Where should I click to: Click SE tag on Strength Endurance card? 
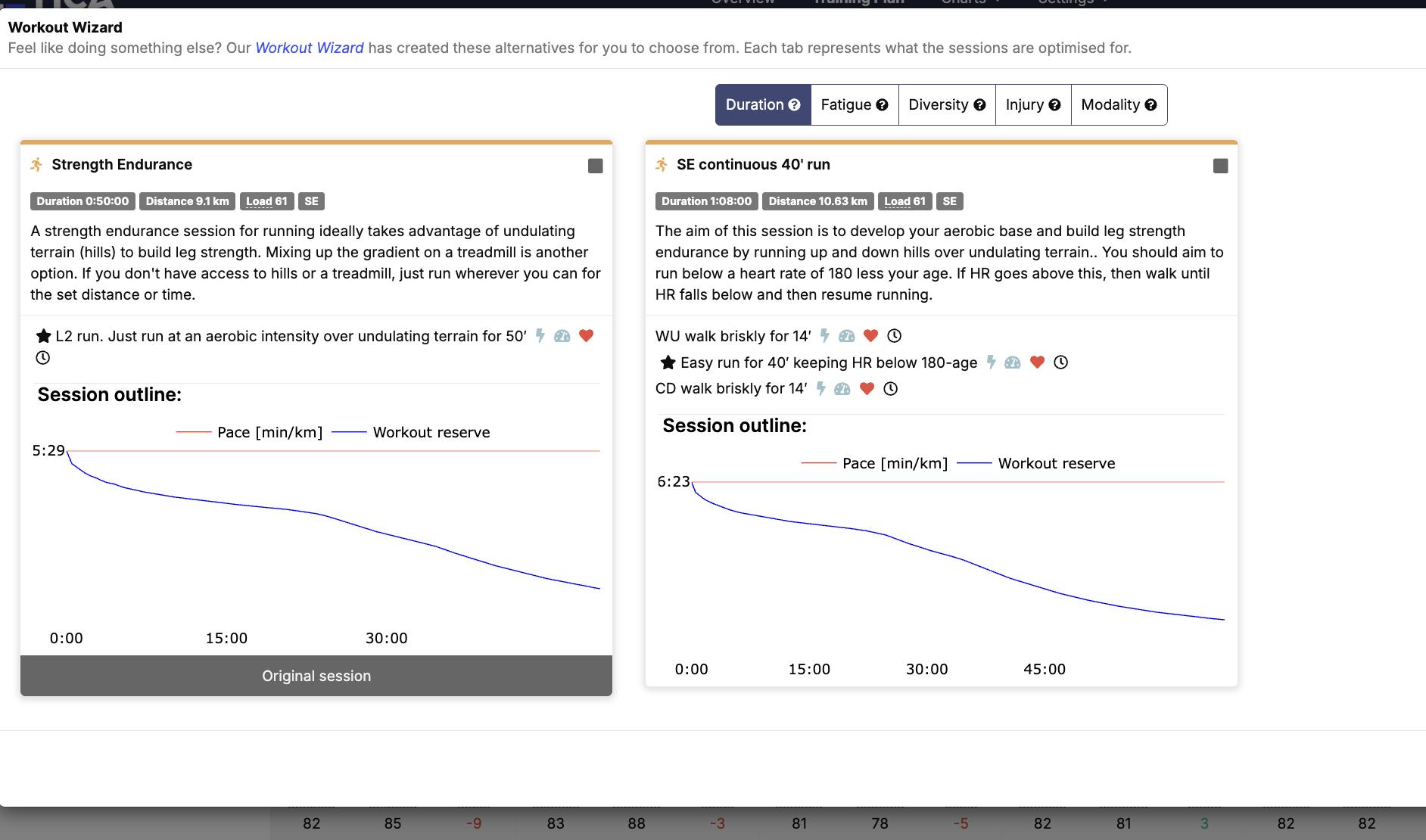tap(311, 201)
